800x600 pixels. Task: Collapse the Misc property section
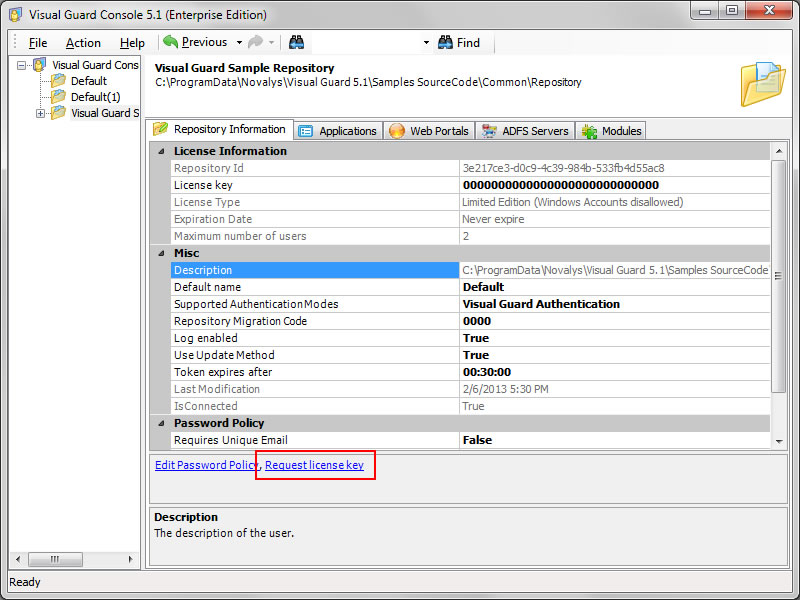[159, 253]
